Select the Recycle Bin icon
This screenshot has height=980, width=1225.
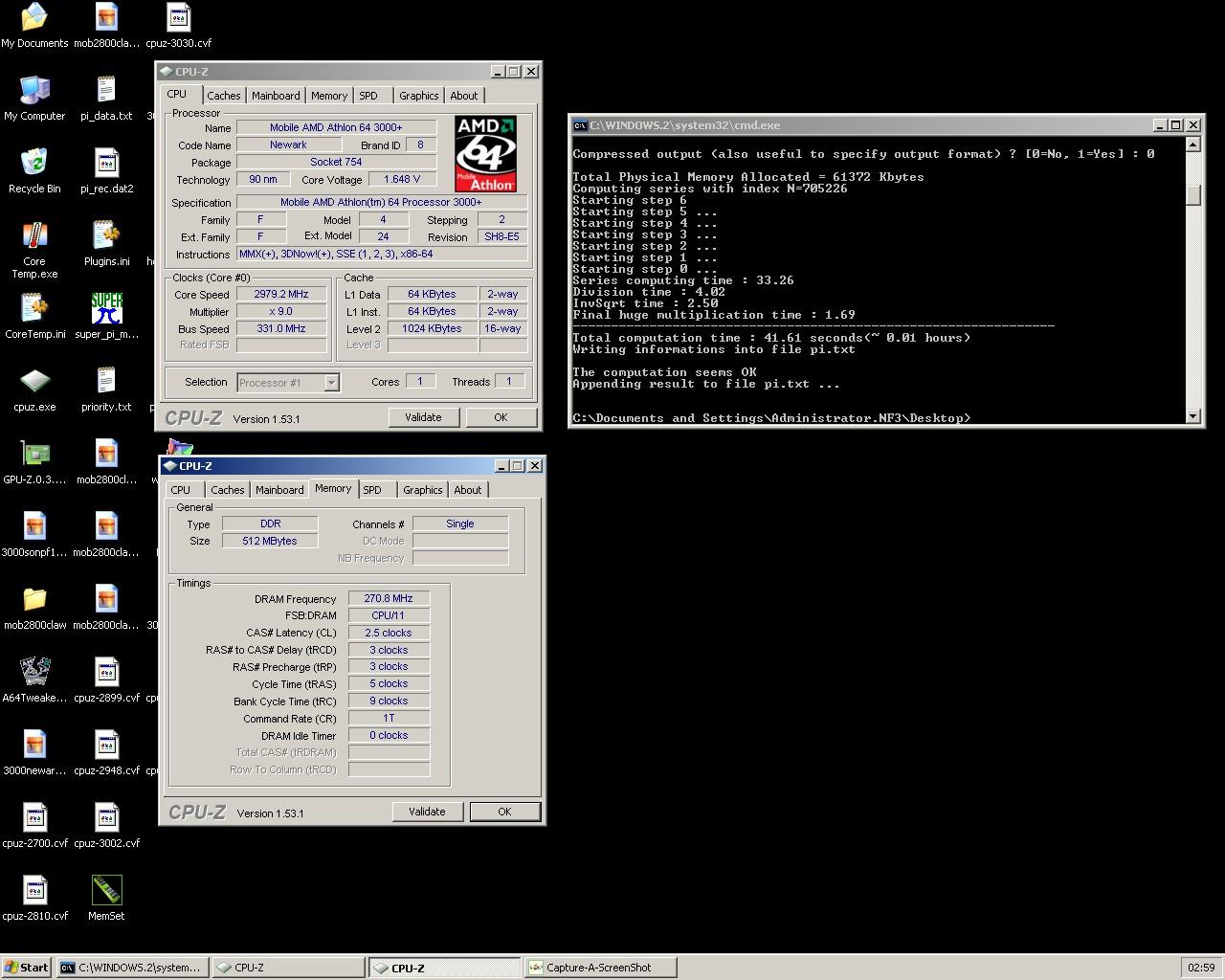click(x=34, y=170)
